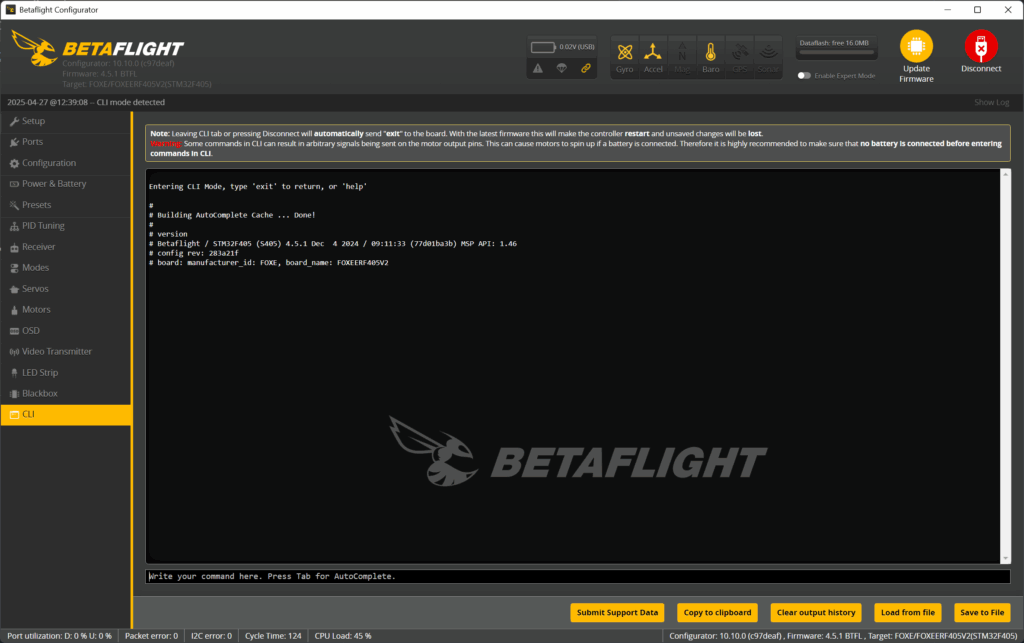The image size is (1024, 643).
Task: Click the 'Port utilization' status entry
Action: tap(59, 636)
